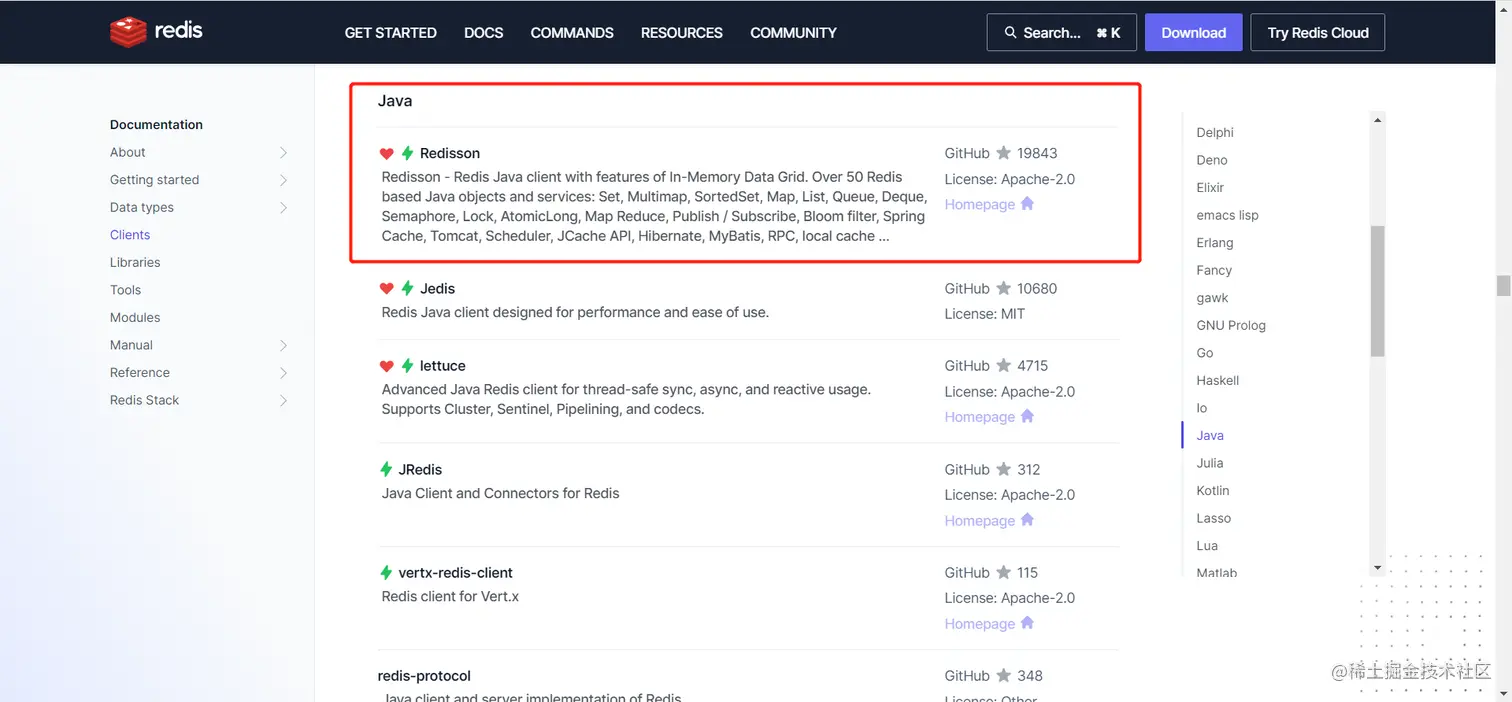Select Delphi in the language list
The width and height of the screenshot is (1512, 702).
(x=1215, y=133)
